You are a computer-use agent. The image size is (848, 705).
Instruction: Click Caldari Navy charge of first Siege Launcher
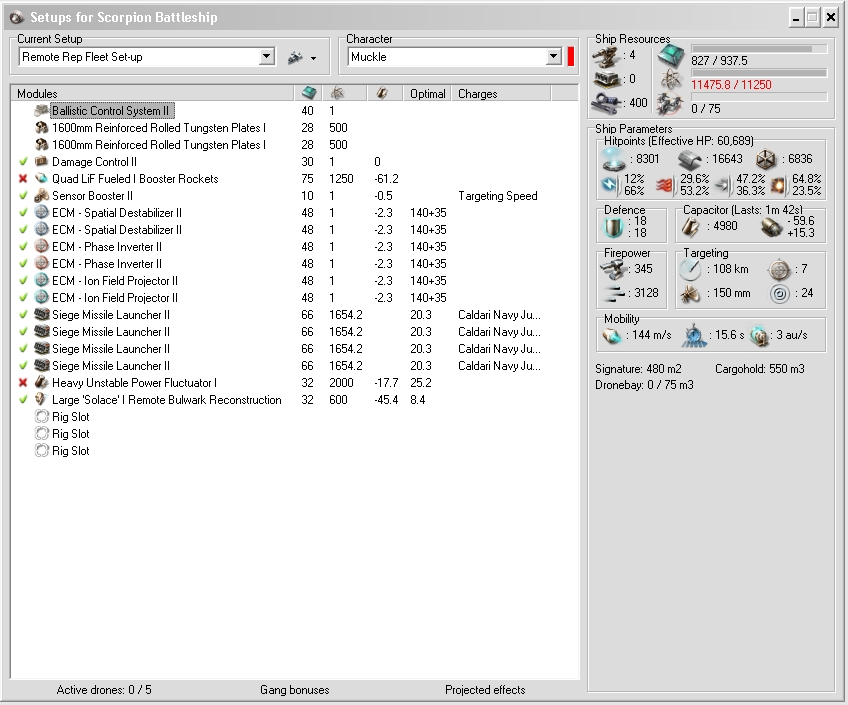[499, 315]
